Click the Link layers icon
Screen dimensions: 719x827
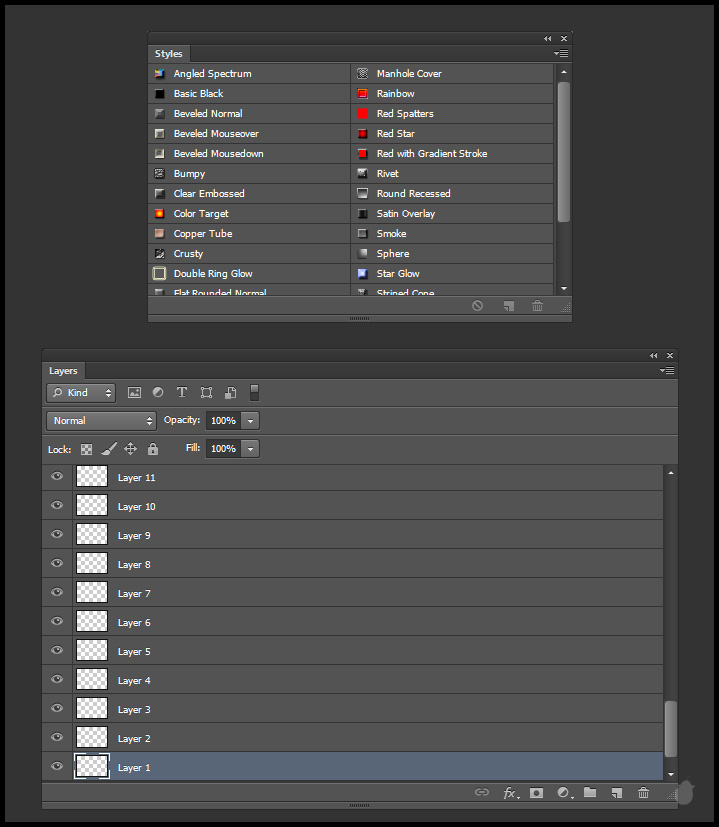tap(482, 793)
